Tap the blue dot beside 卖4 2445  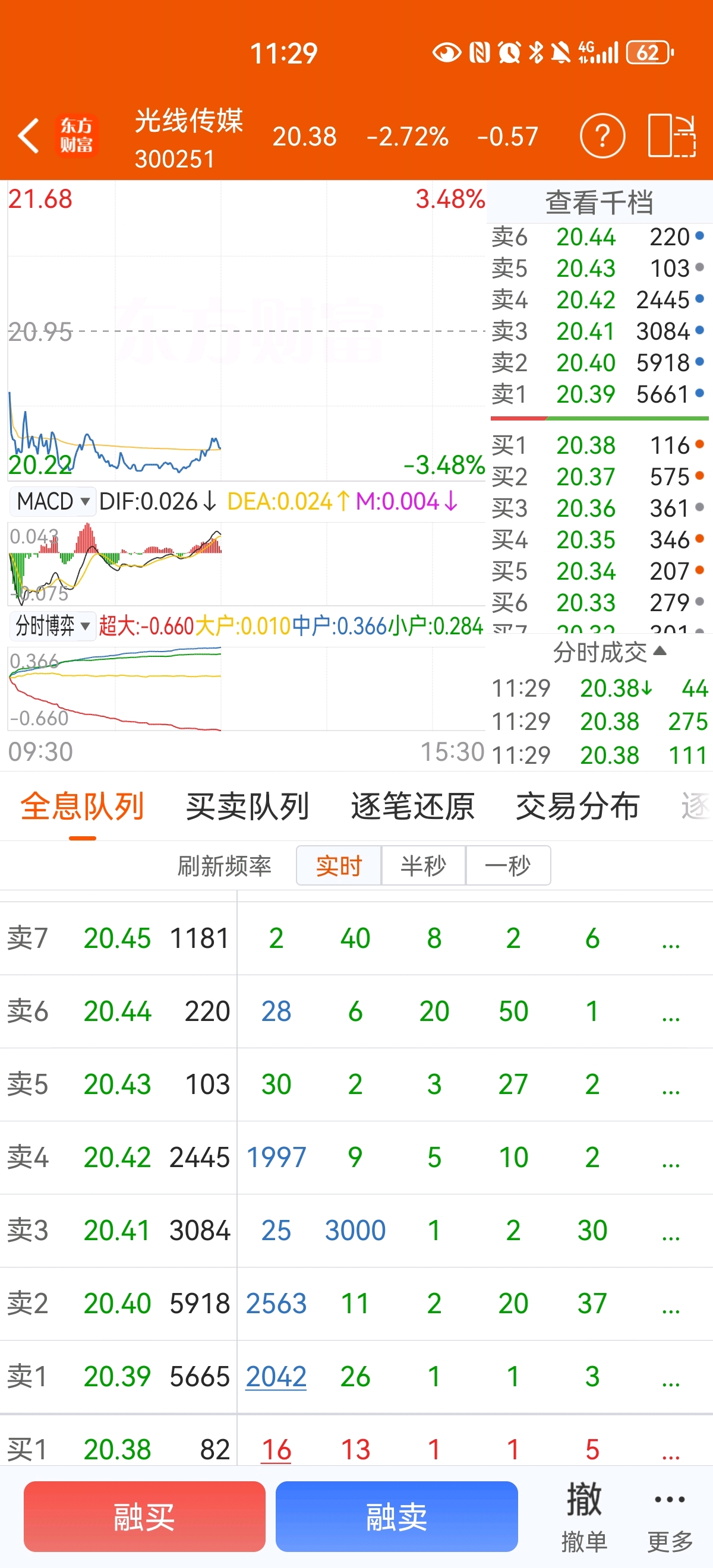point(699,299)
